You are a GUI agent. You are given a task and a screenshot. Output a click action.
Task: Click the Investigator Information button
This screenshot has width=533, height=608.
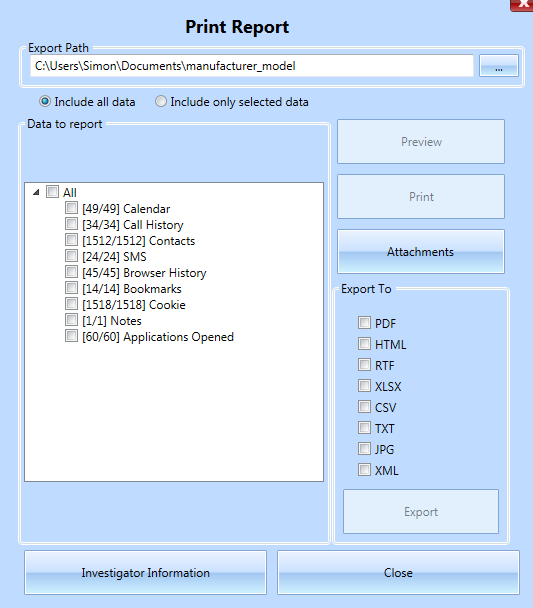[x=145, y=573]
